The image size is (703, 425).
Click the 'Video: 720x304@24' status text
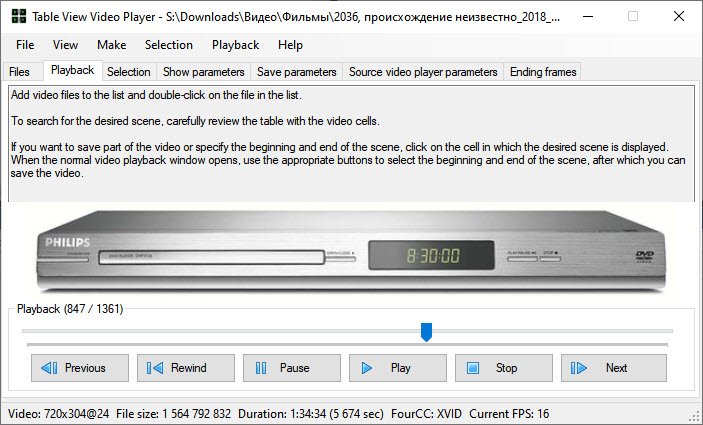click(x=59, y=413)
